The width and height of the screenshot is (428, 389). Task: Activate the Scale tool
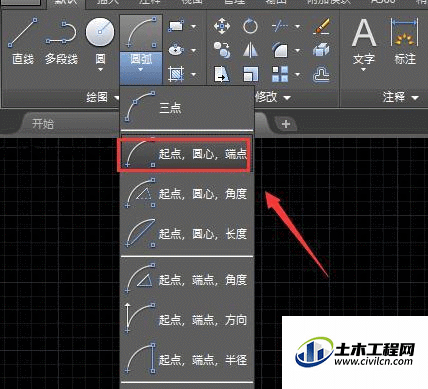point(250,74)
